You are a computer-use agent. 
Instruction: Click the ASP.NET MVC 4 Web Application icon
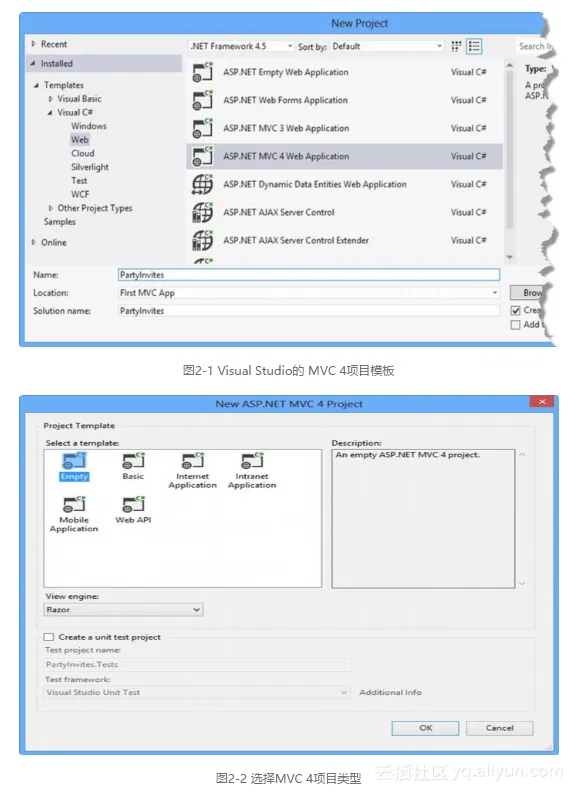pos(203,156)
